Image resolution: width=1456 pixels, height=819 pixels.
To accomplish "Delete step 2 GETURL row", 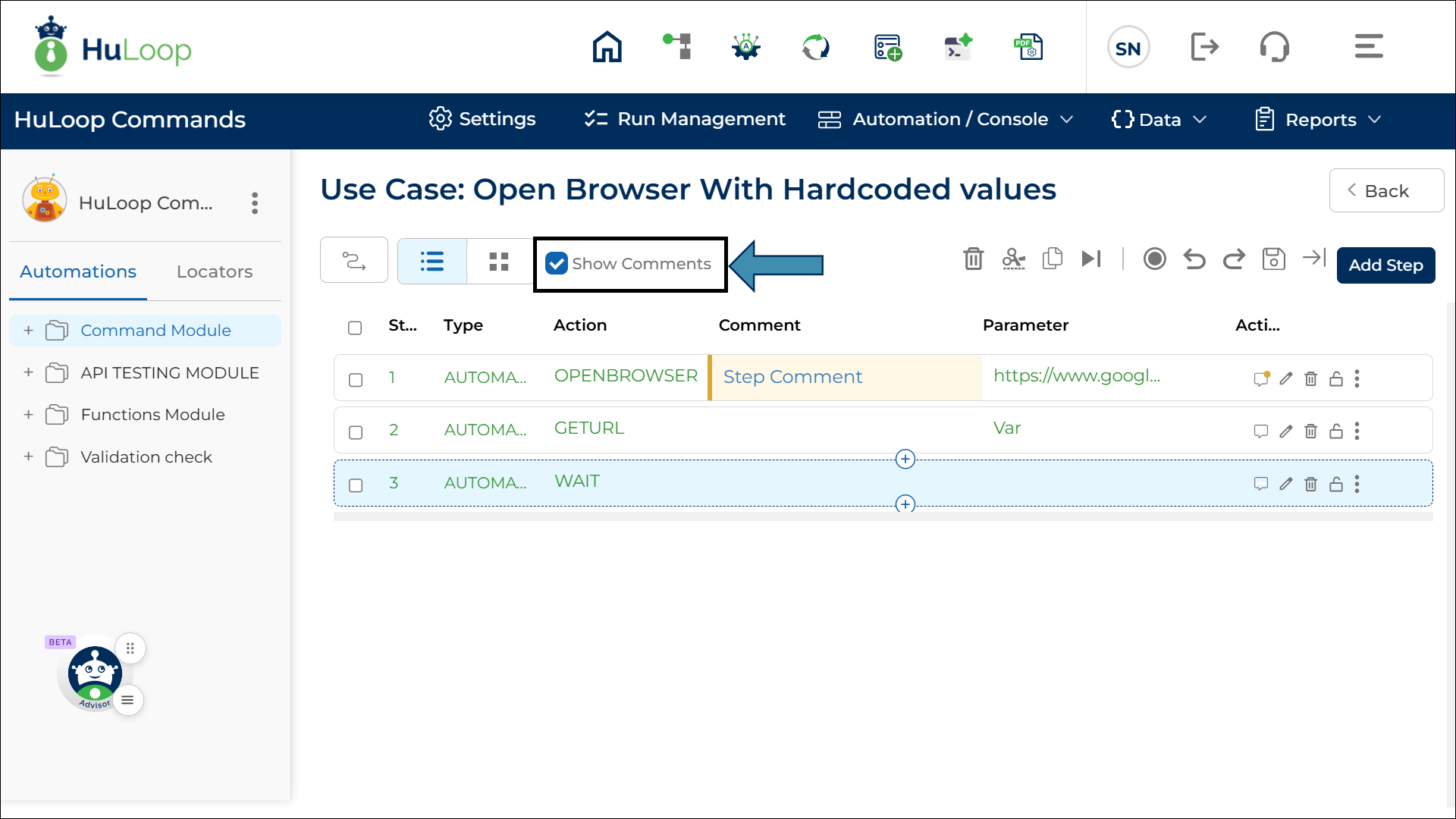I will pos(1310,431).
